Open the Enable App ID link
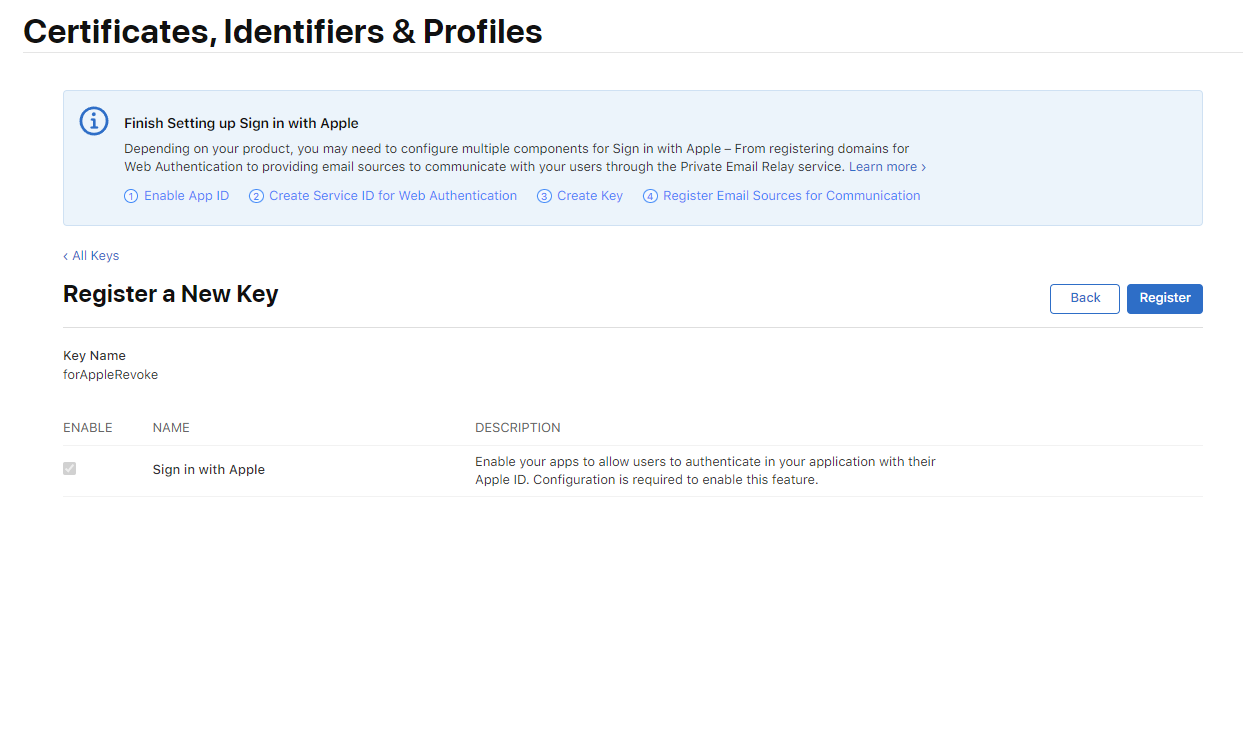Image resolution: width=1254 pixels, height=742 pixels. [186, 196]
